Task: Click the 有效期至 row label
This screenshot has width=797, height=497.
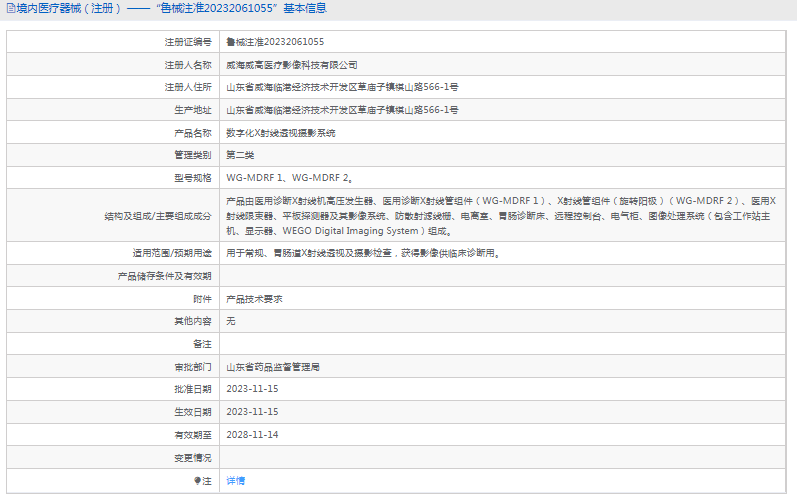Action: pyautogui.click(x=193, y=435)
